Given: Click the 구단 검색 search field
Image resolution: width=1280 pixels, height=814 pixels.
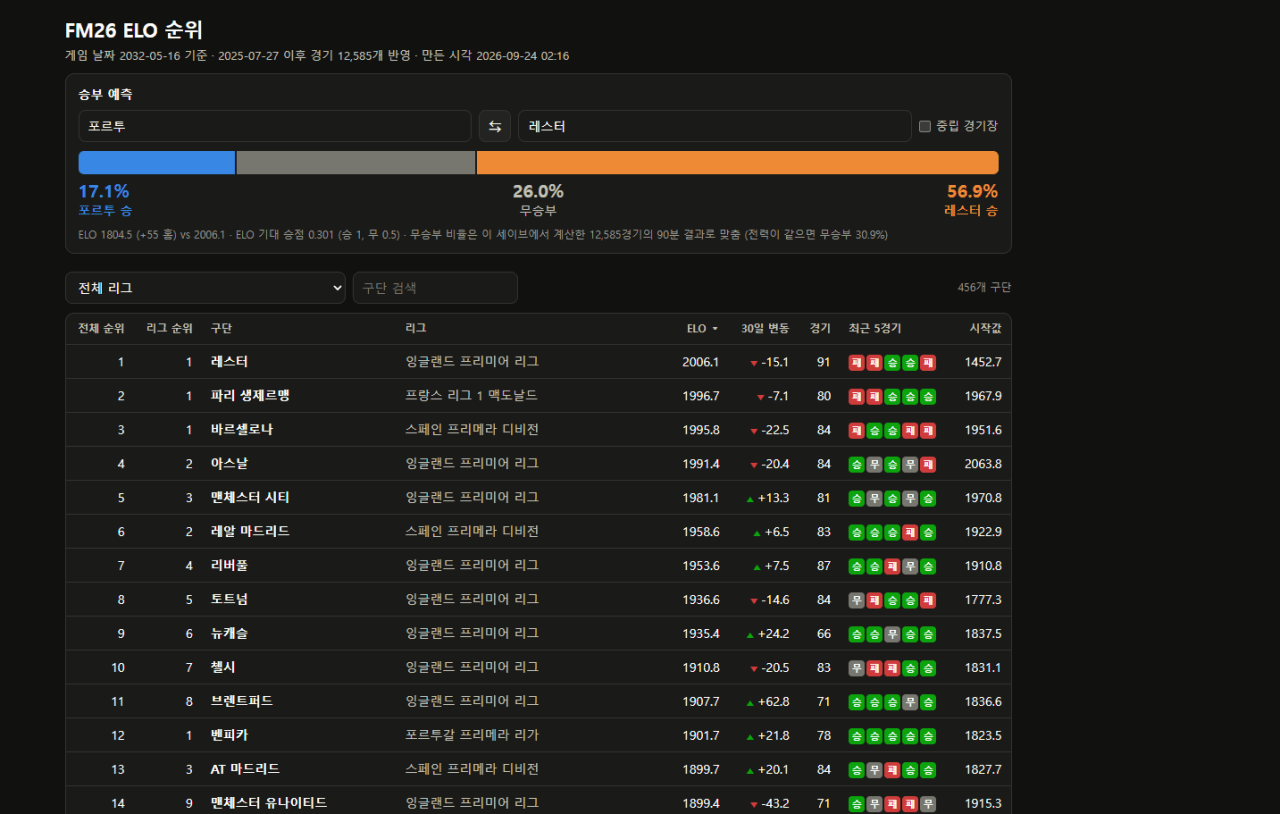Looking at the screenshot, I should (435, 288).
